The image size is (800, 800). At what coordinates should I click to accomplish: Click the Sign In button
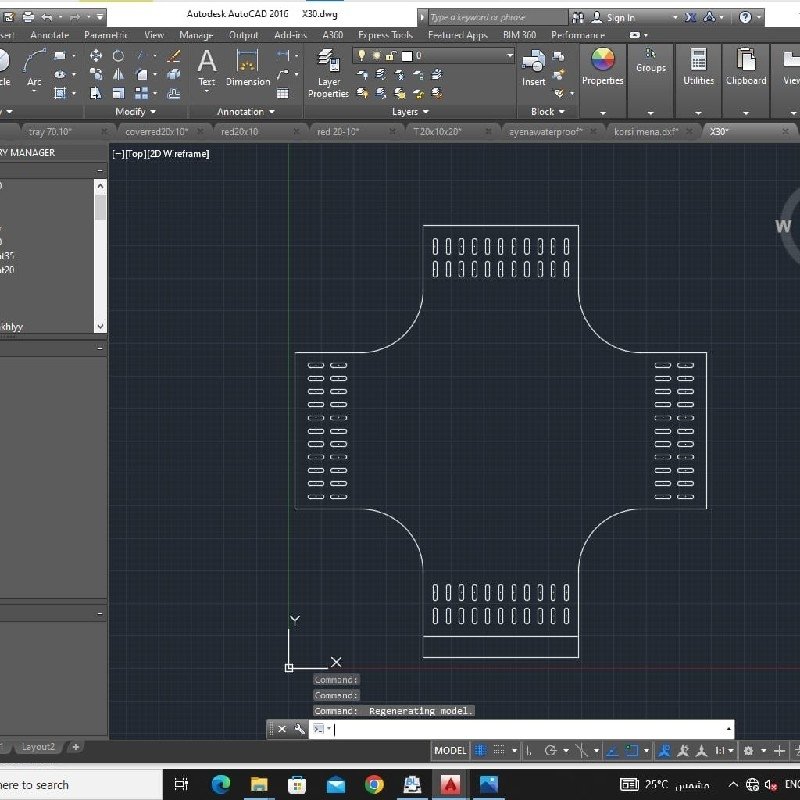point(620,17)
